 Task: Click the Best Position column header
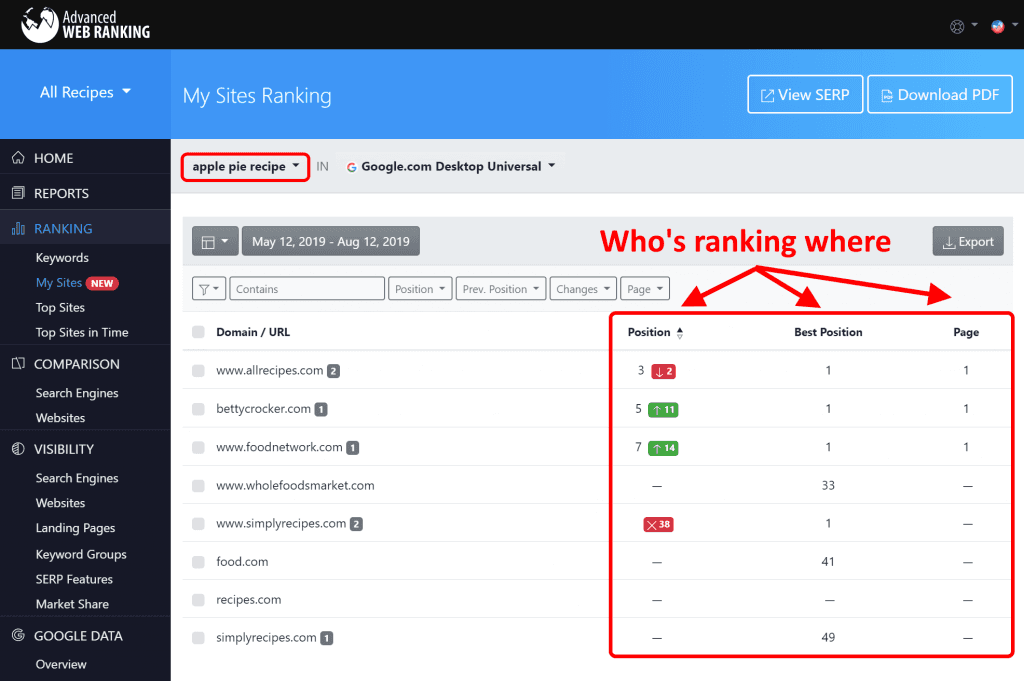828,332
